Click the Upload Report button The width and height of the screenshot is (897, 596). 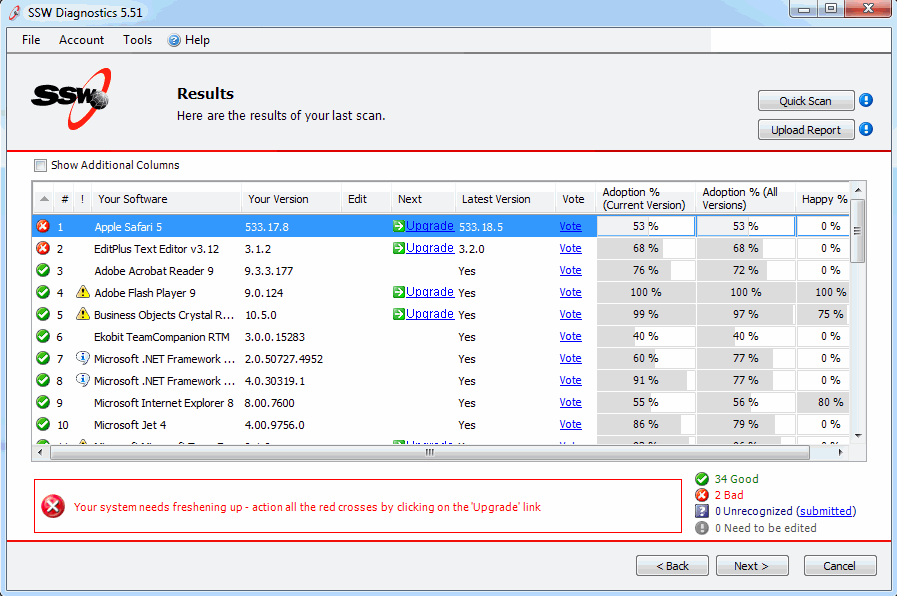click(806, 130)
